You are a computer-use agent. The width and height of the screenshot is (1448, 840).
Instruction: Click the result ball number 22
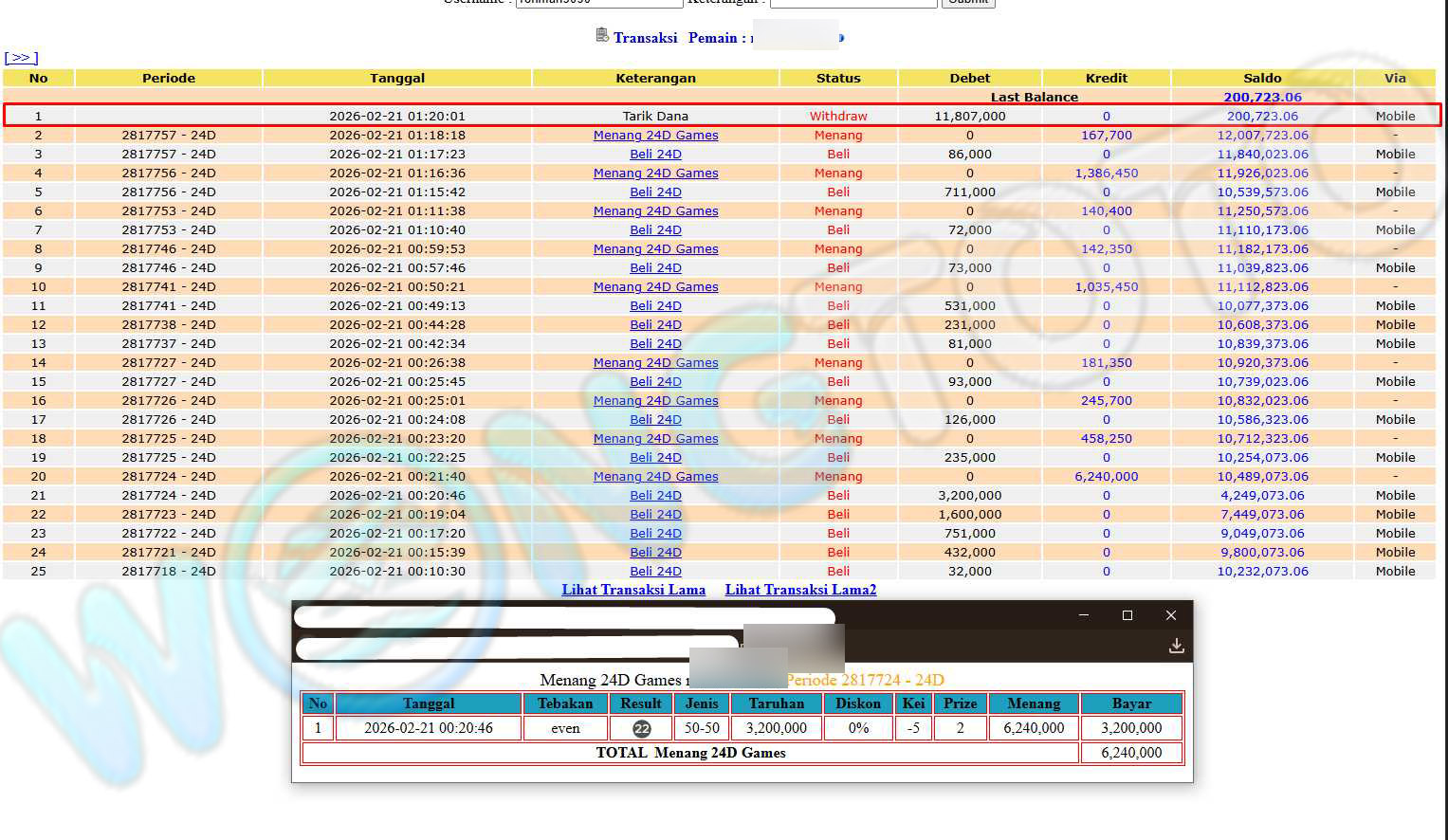pyautogui.click(x=642, y=728)
